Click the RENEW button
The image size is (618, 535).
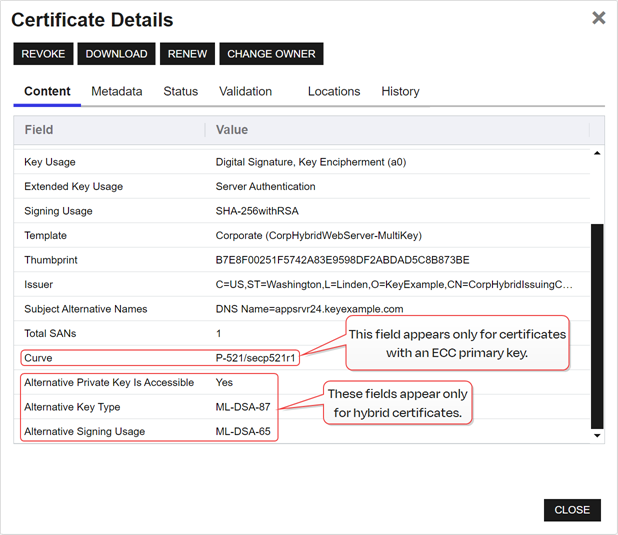[x=187, y=54]
